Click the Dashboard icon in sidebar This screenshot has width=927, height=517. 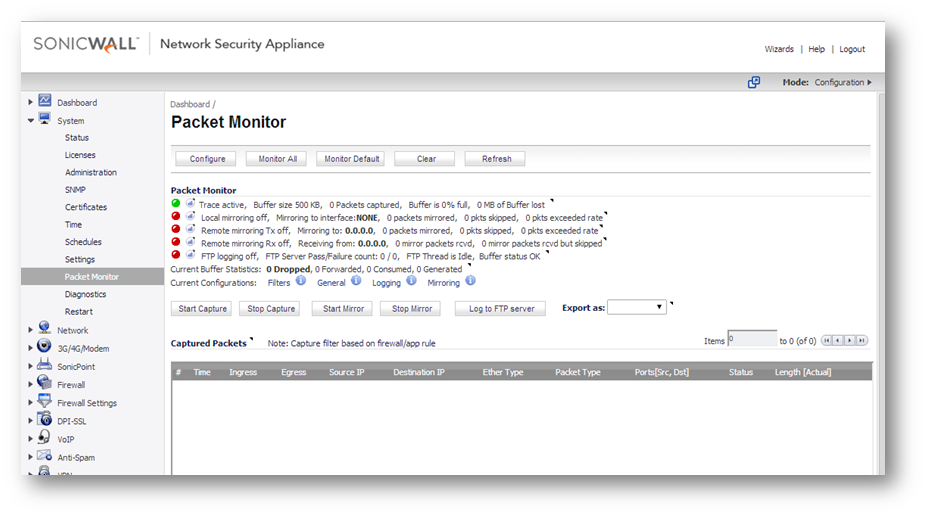[x=45, y=102]
